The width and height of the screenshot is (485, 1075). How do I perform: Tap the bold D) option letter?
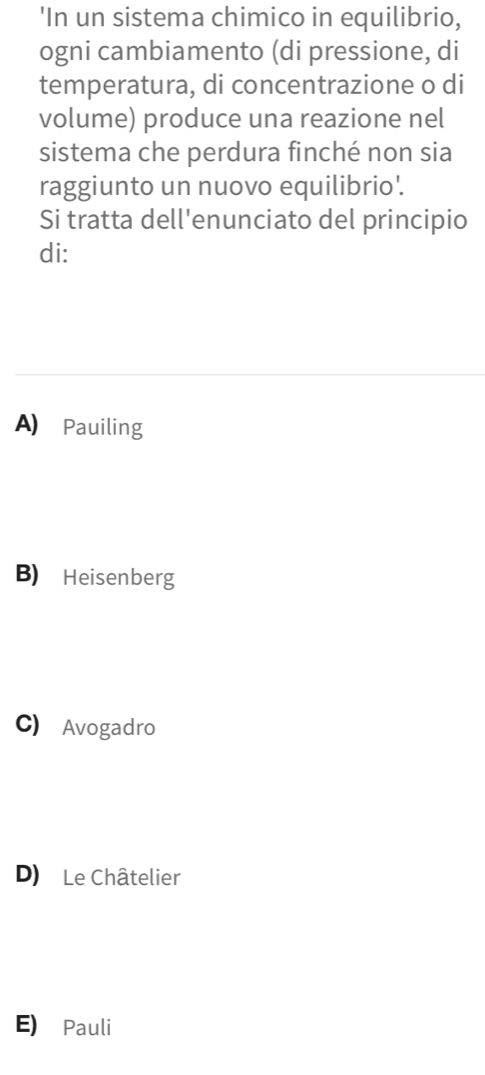[x=27, y=875]
